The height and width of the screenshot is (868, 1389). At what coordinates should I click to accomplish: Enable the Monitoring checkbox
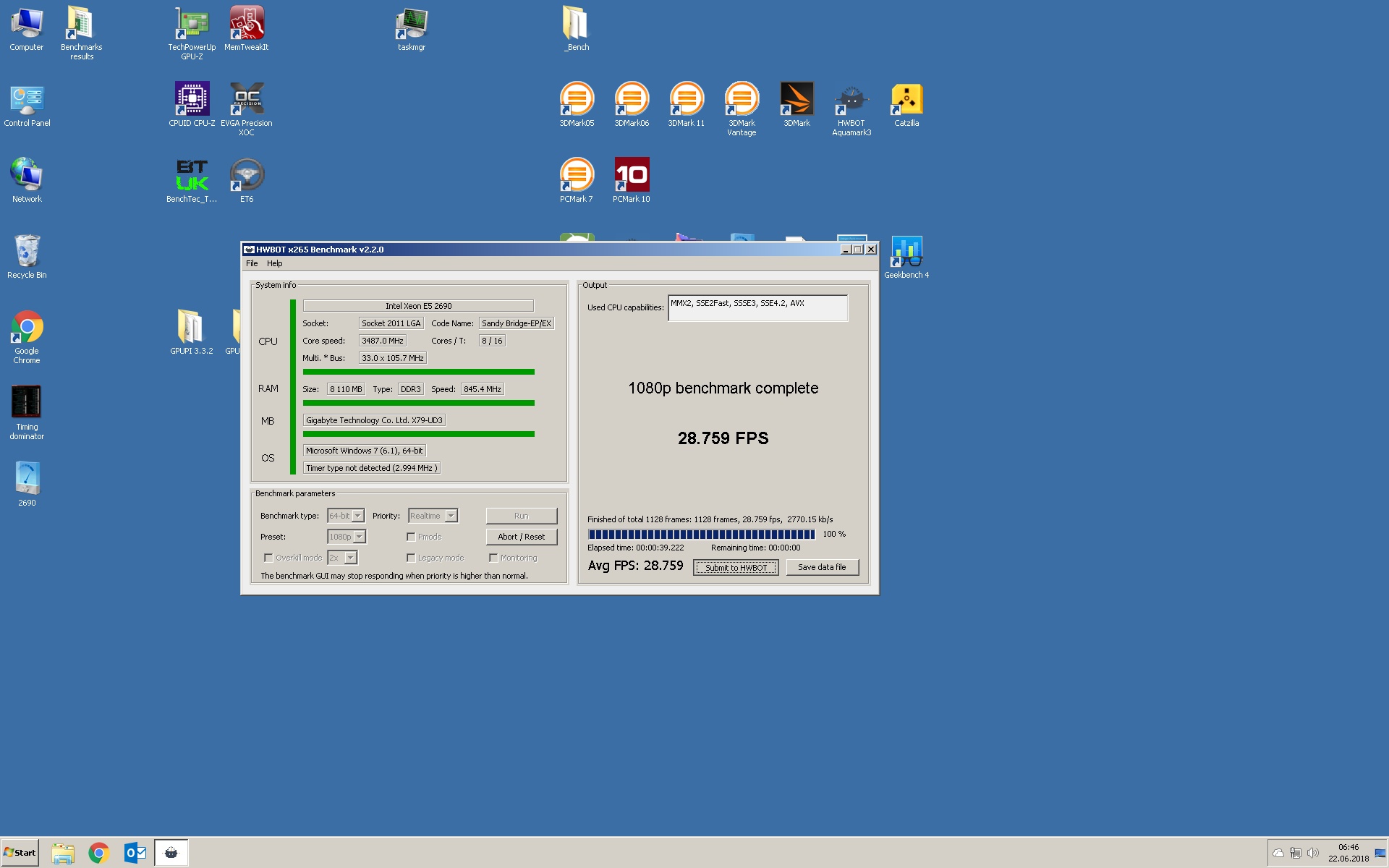pyautogui.click(x=493, y=558)
